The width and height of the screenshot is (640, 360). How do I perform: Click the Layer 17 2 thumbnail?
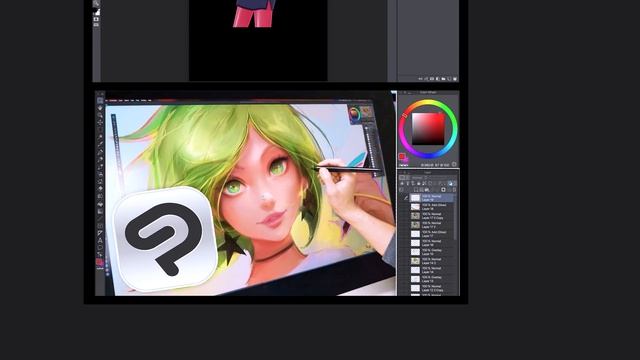pos(415,225)
